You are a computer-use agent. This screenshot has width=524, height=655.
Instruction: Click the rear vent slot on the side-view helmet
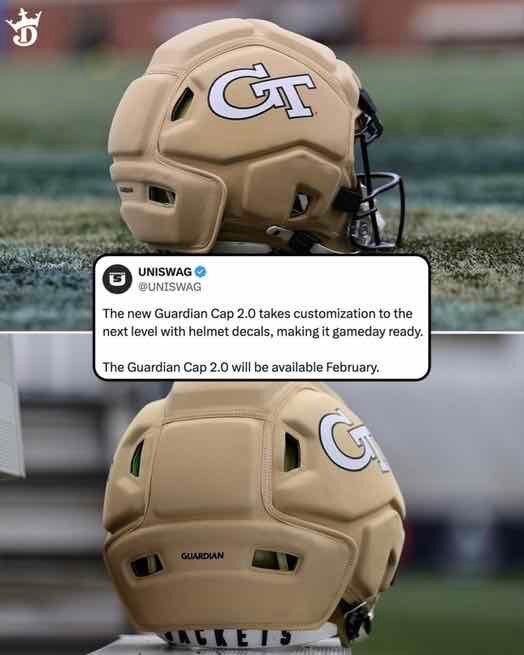coord(162,195)
